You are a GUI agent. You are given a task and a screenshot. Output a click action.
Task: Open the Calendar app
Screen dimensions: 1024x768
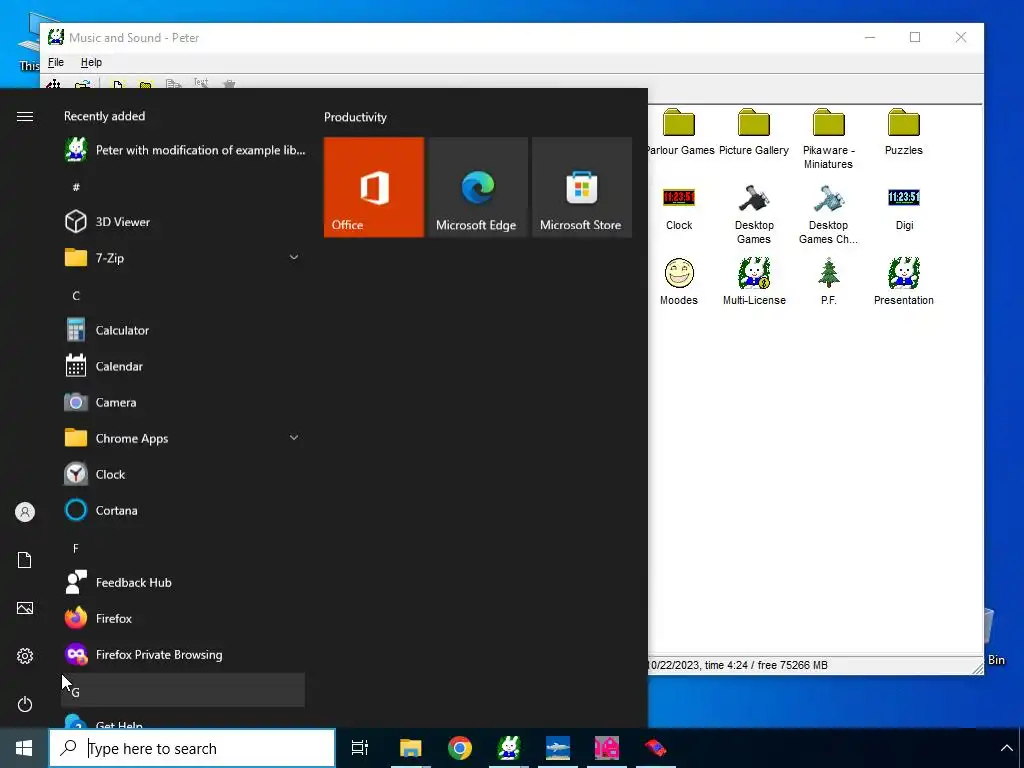pyautogui.click(x=184, y=366)
